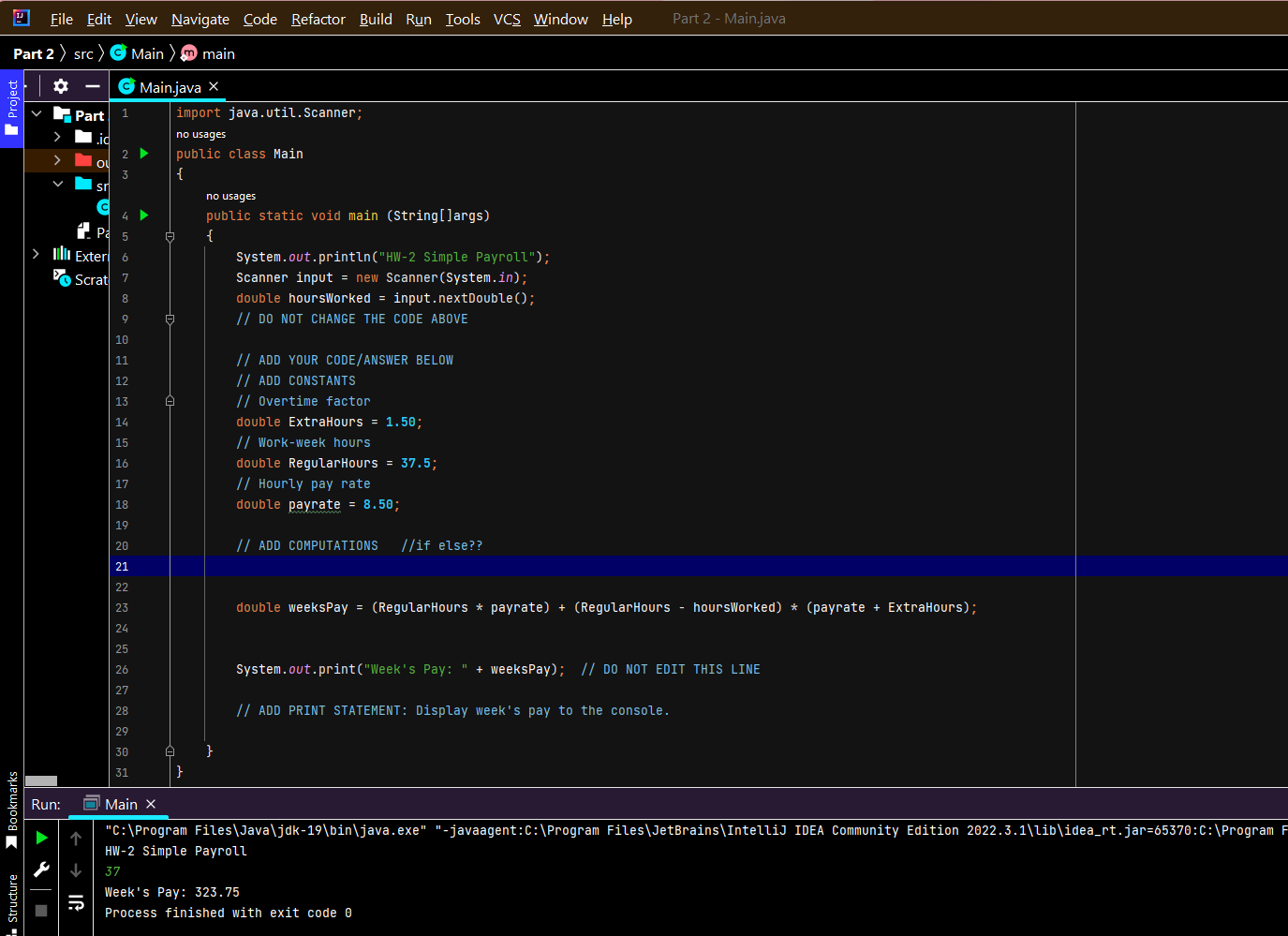This screenshot has width=1288, height=936.
Task: Toggle fold marker on line 13 comment
Action: [x=170, y=401]
